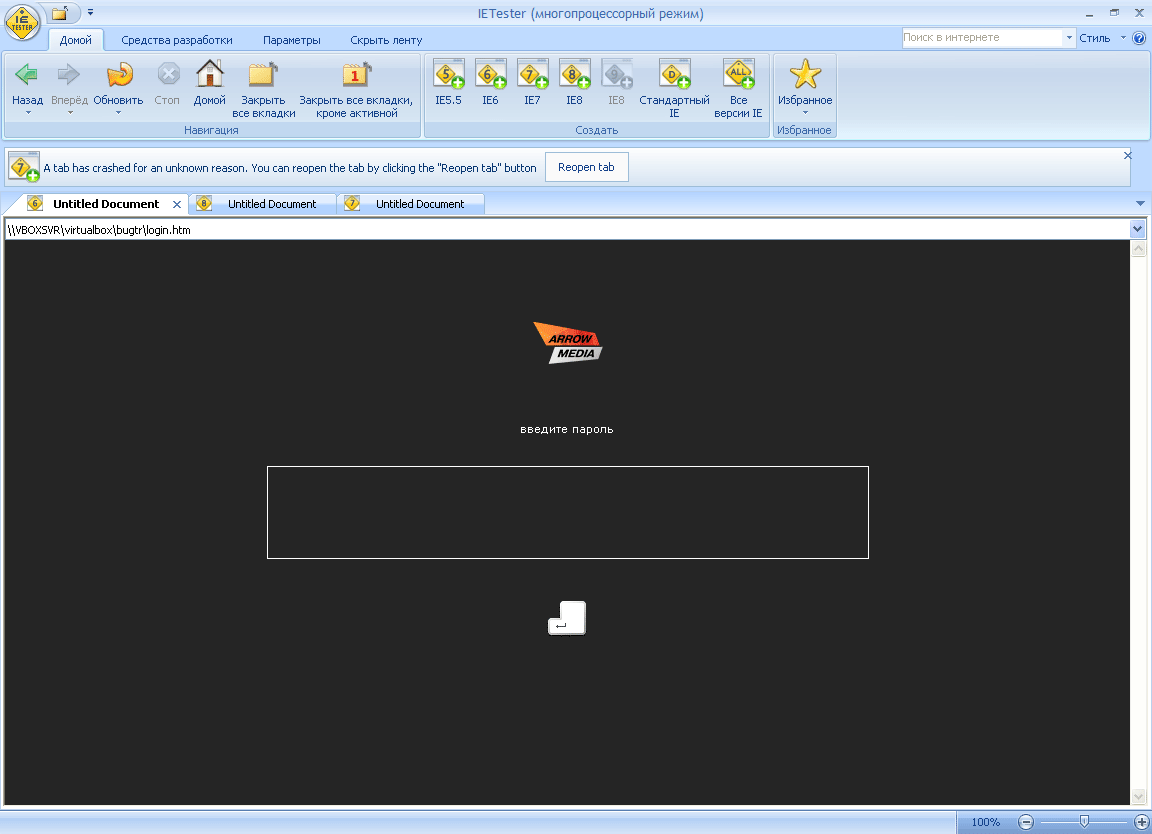
Task: Switch to the IE7 Untitled Document tab
Action: coord(410,204)
